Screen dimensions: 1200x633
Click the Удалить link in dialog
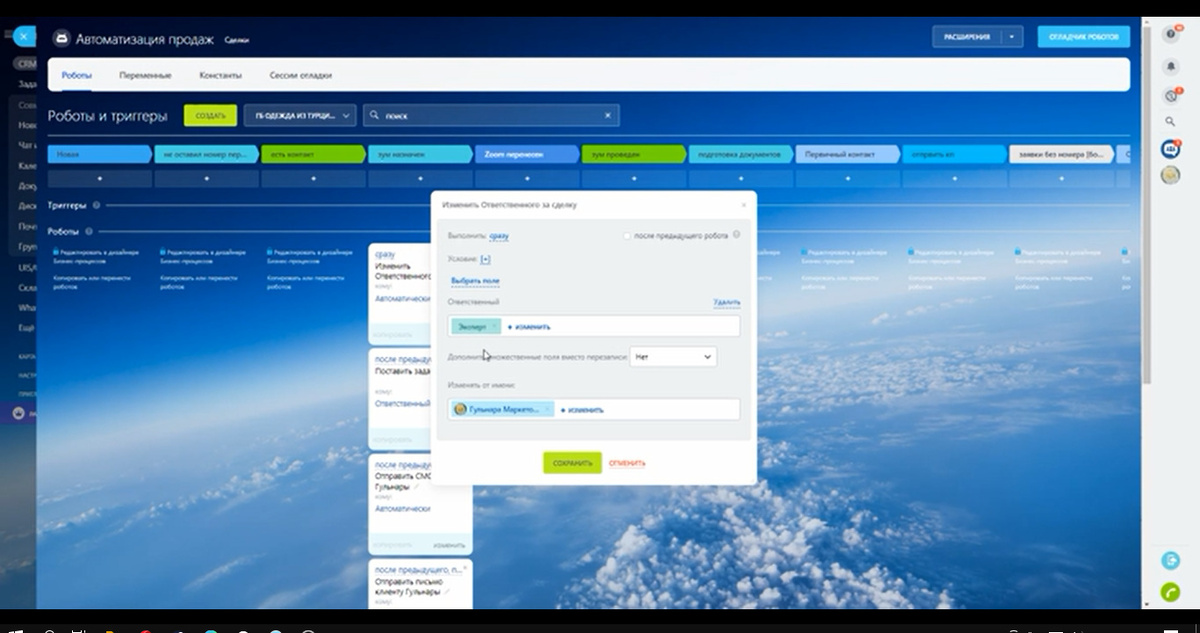[x=727, y=302]
